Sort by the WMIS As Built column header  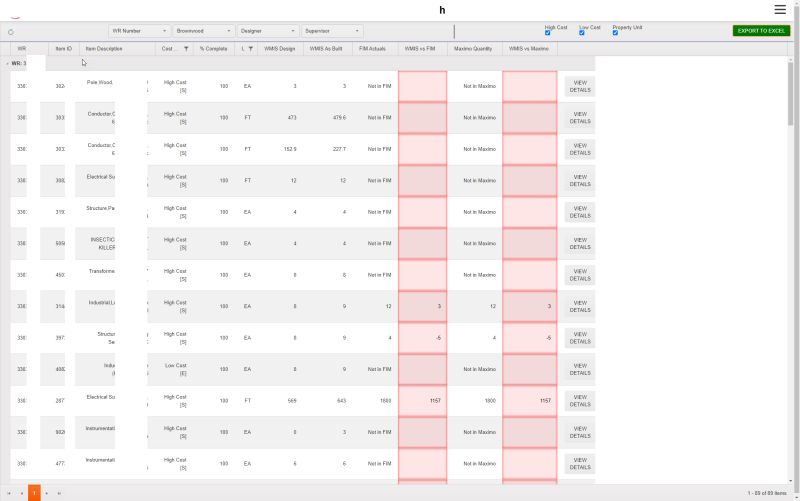click(x=326, y=49)
